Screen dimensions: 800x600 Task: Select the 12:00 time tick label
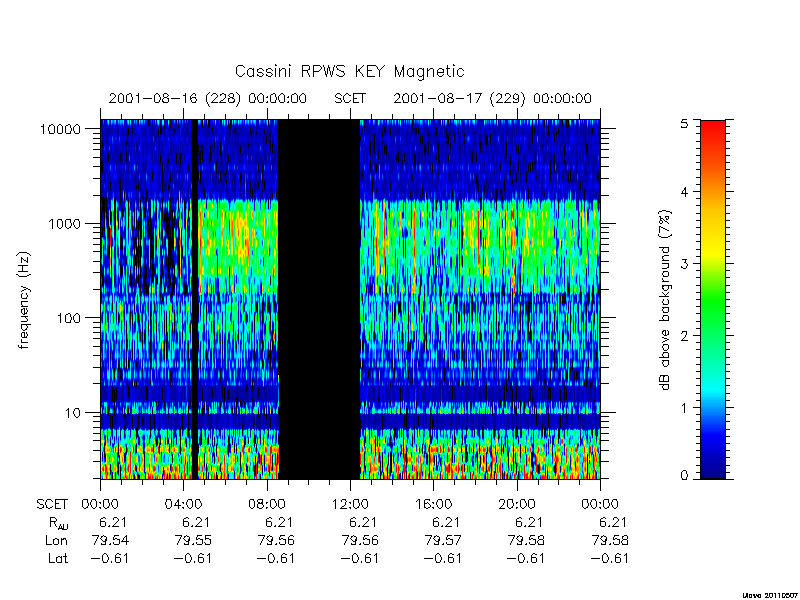[x=350, y=505]
